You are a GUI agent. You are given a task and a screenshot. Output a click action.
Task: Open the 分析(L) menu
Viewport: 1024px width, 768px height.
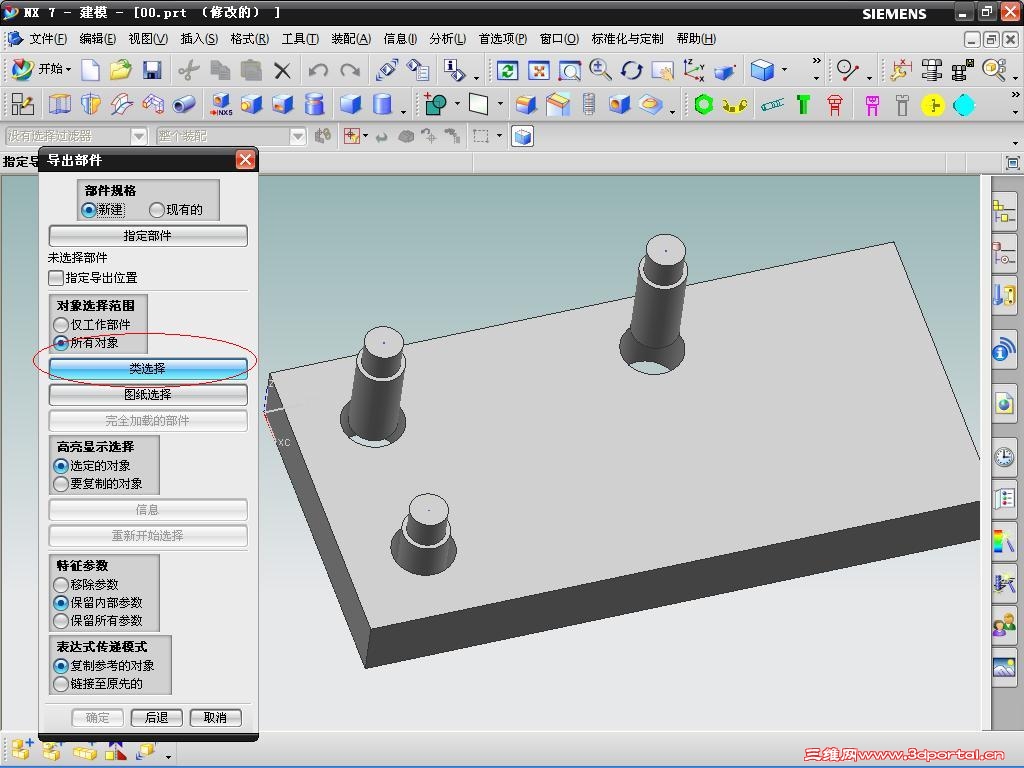coord(447,39)
